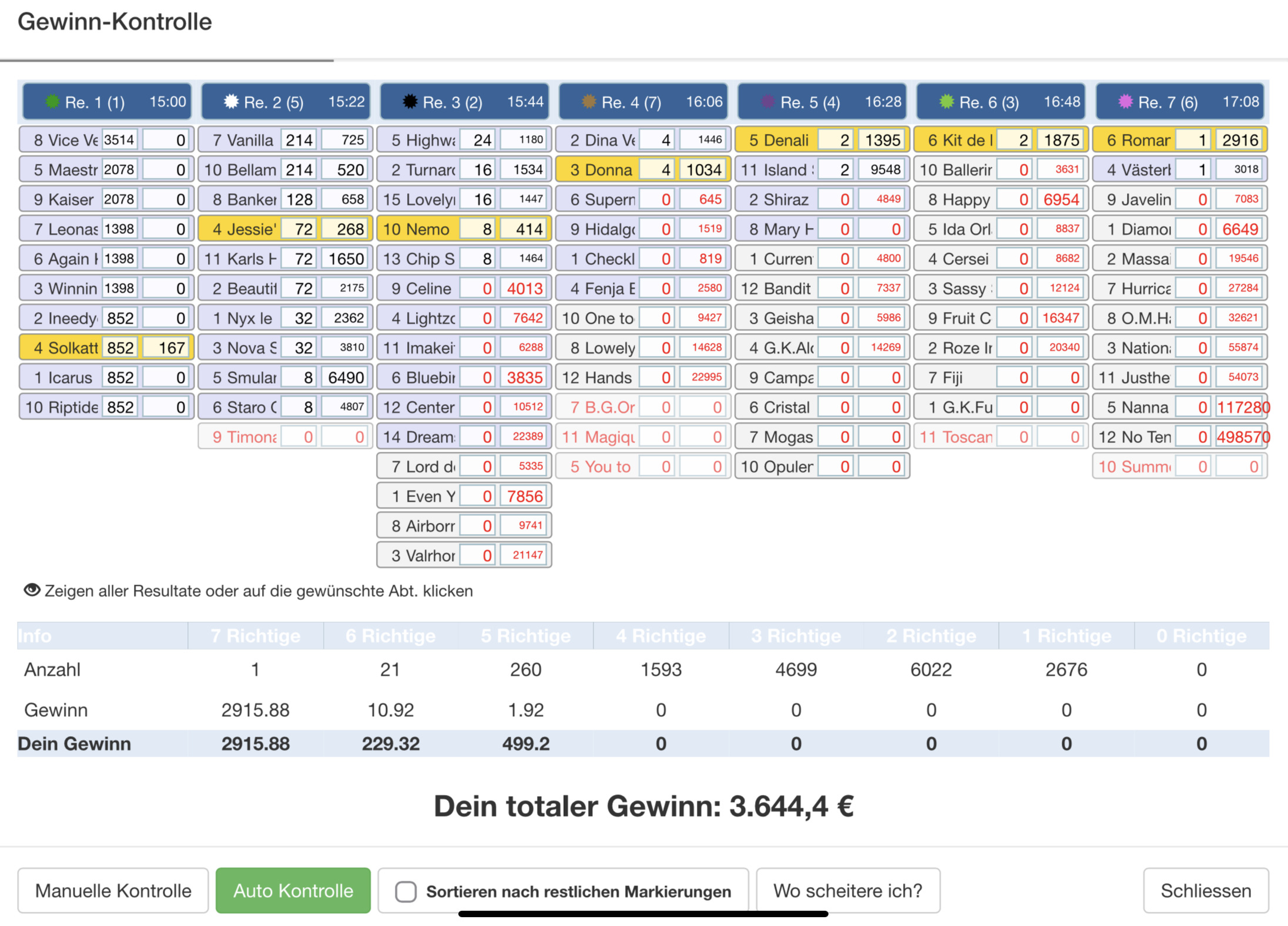Click the 2 Dina Ve row in race 4

(643, 140)
